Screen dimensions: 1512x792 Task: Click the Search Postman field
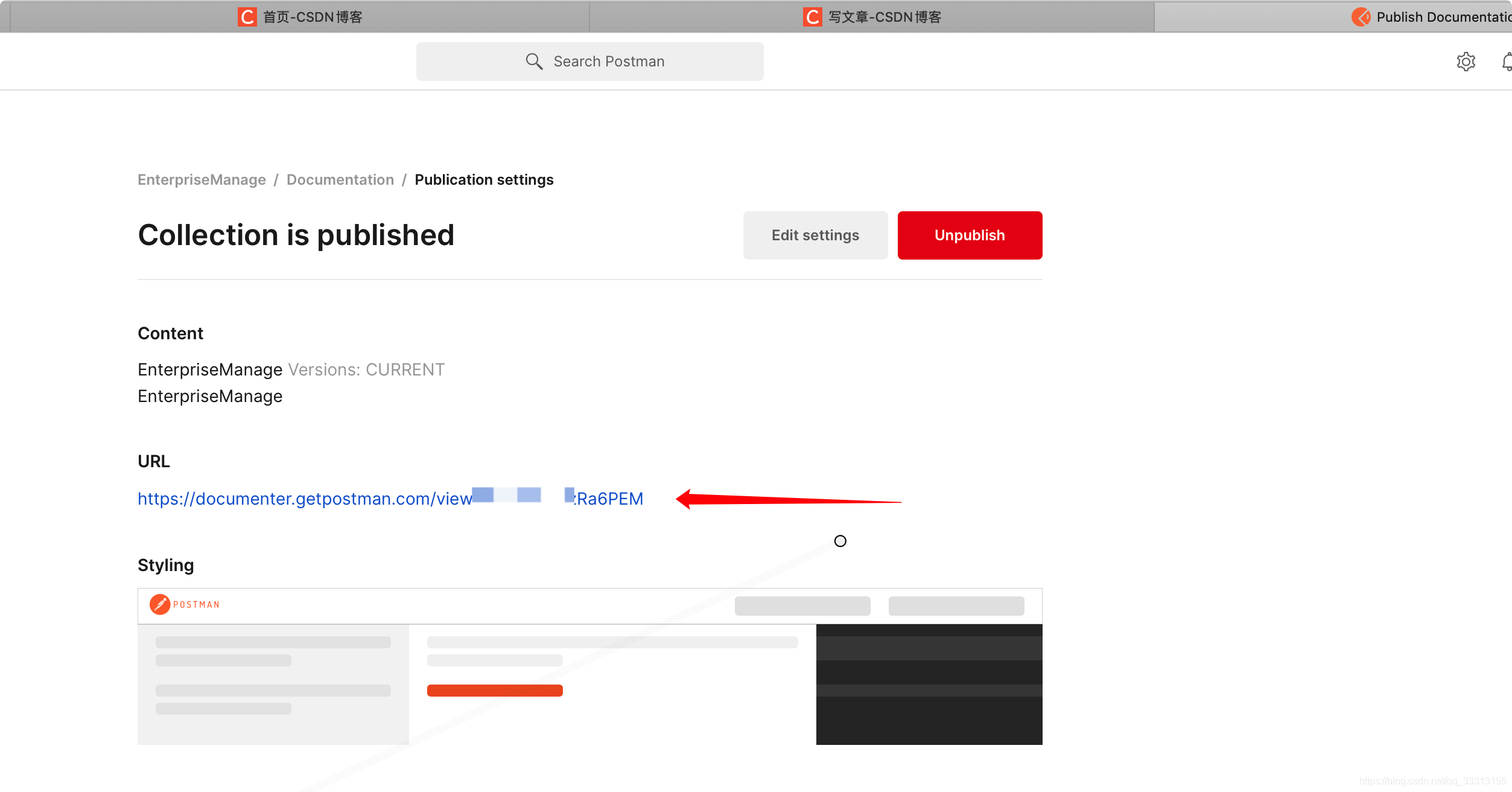[589, 62]
